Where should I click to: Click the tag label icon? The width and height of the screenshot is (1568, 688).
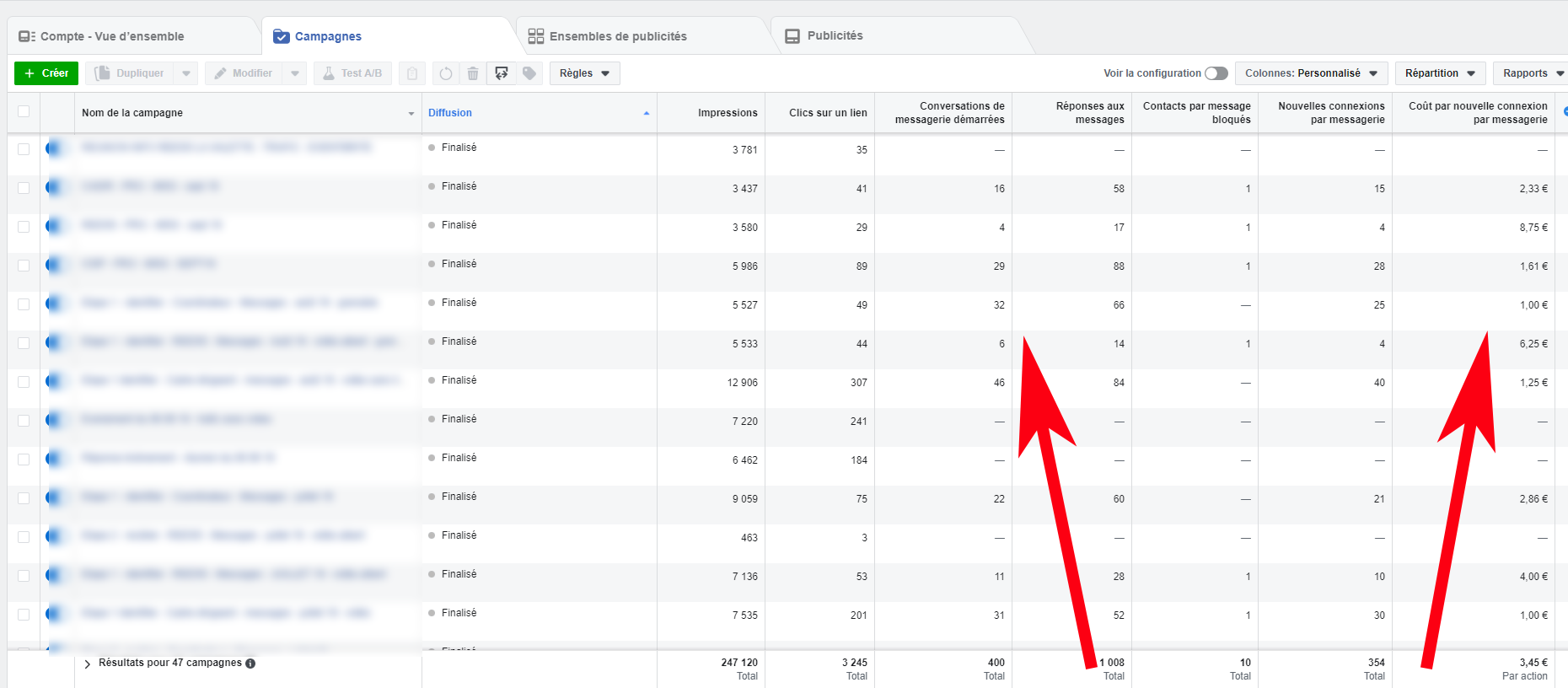point(529,73)
